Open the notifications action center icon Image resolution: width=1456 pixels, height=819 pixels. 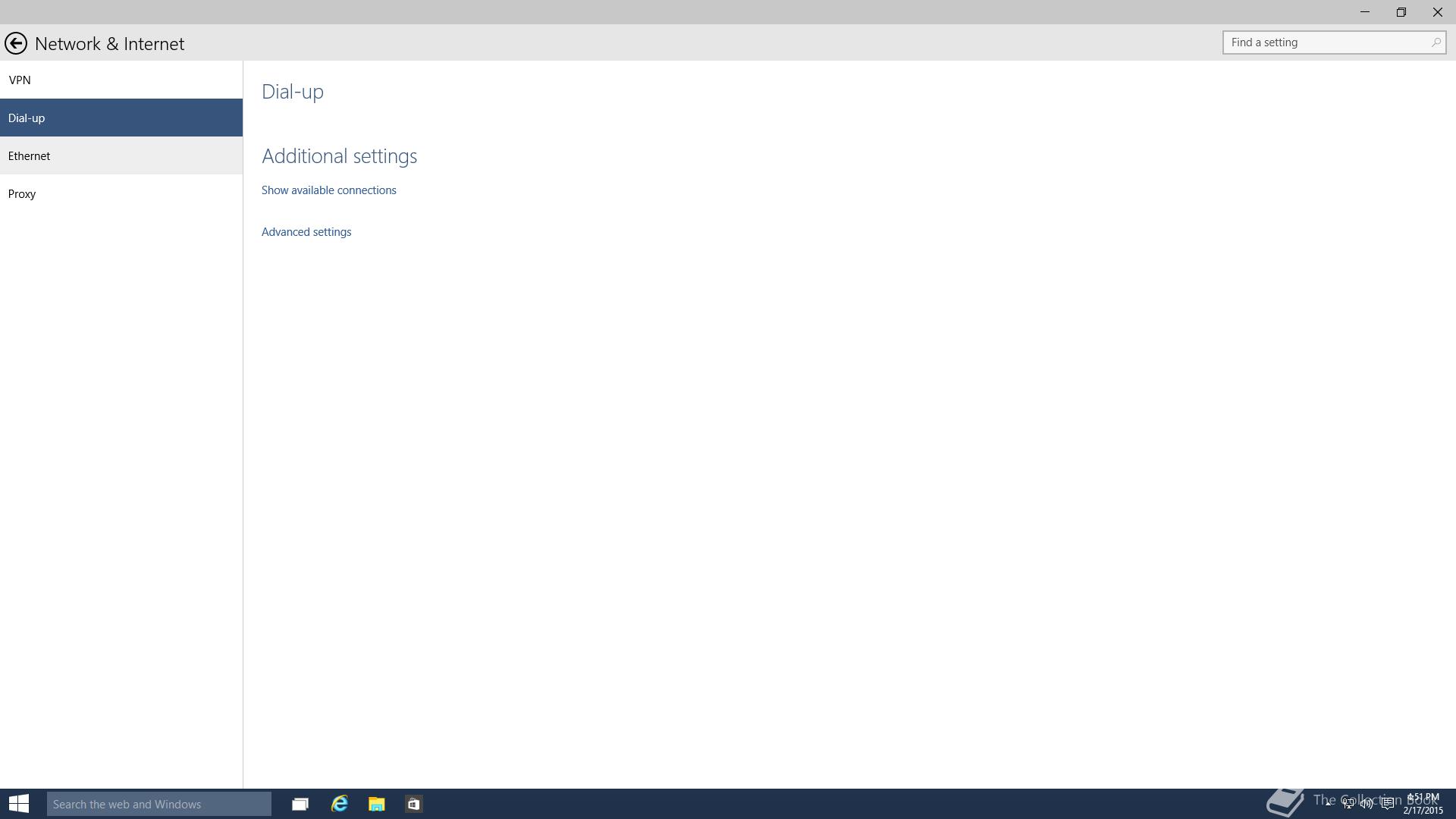click(1387, 804)
